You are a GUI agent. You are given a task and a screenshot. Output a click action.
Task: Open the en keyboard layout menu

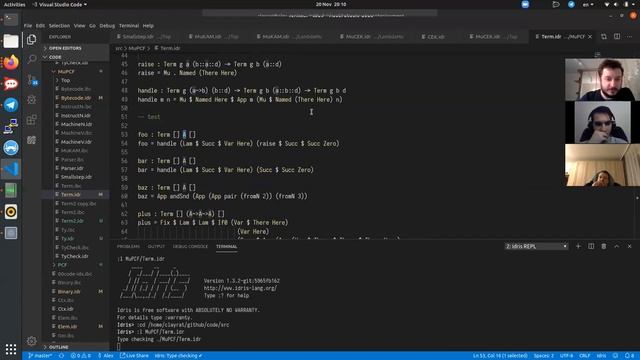(588, 4)
